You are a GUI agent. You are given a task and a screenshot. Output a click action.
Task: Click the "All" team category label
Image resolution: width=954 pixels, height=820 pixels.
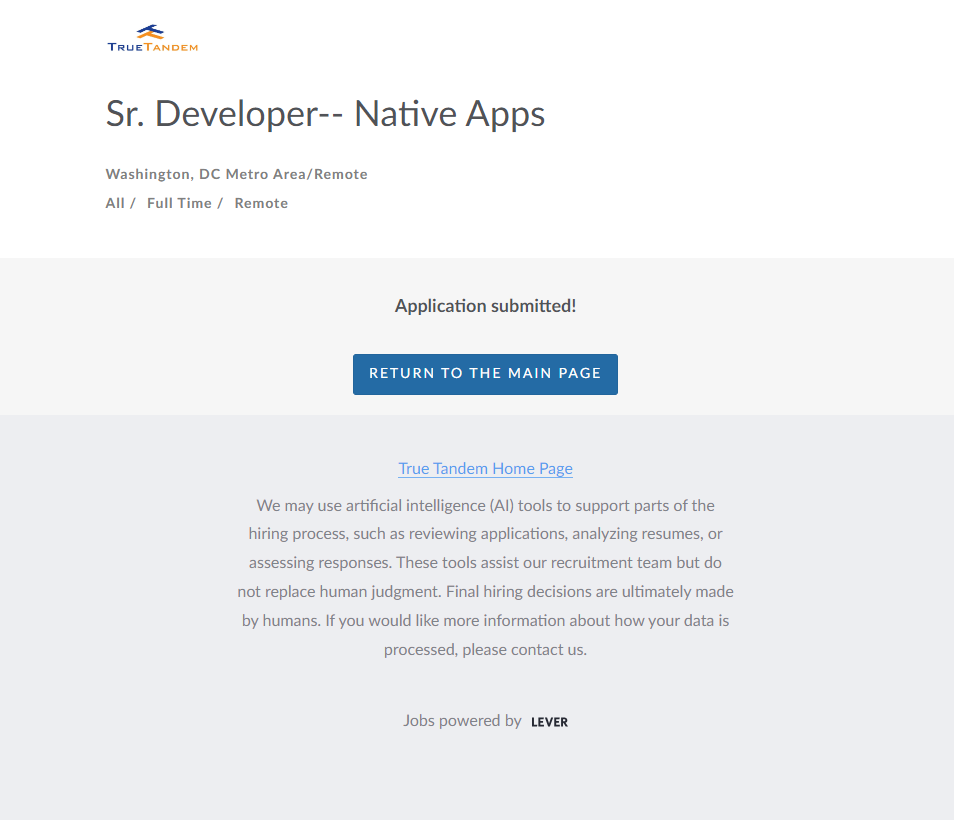pyautogui.click(x=115, y=203)
